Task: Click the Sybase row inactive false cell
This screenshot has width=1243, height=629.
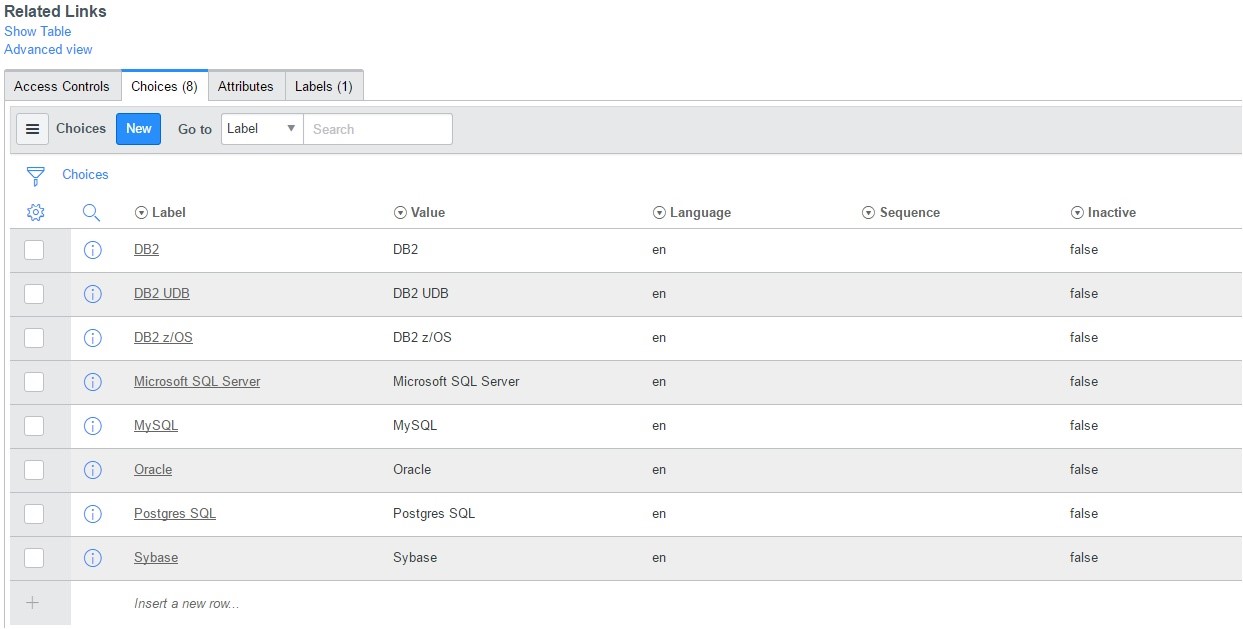Action: [1084, 557]
